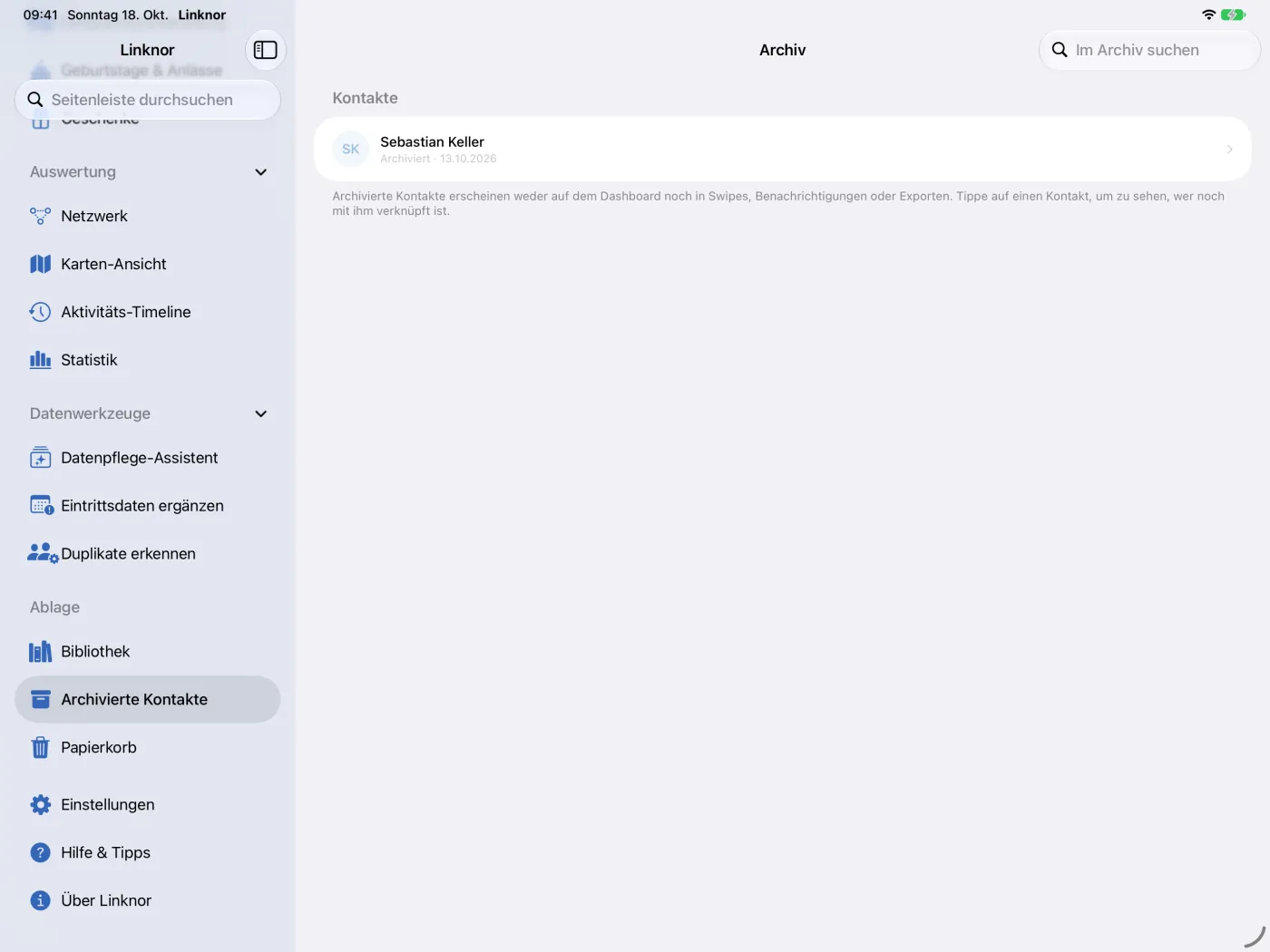
Task: Click the SK avatar of Sebastian Keller
Action: click(351, 149)
